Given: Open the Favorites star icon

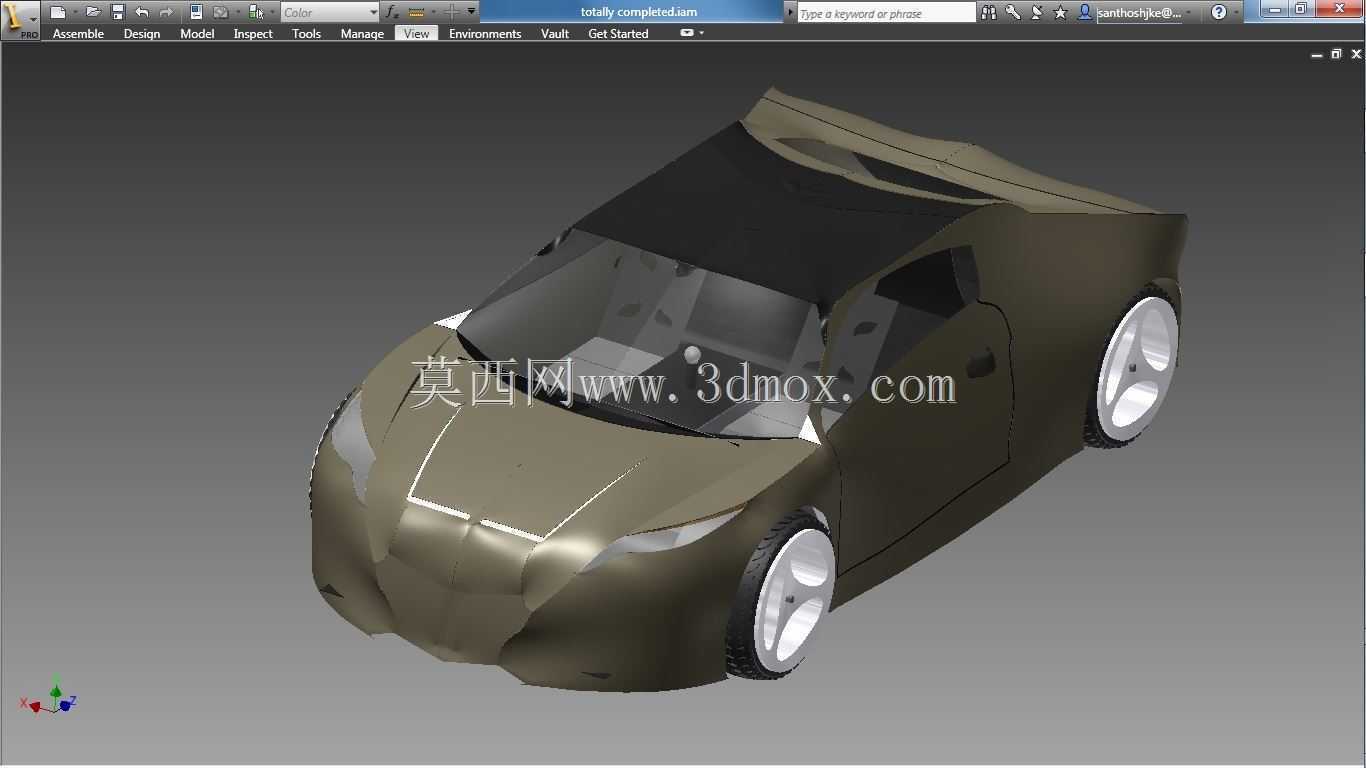Looking at the screenshot, I should click(1060, 13).
